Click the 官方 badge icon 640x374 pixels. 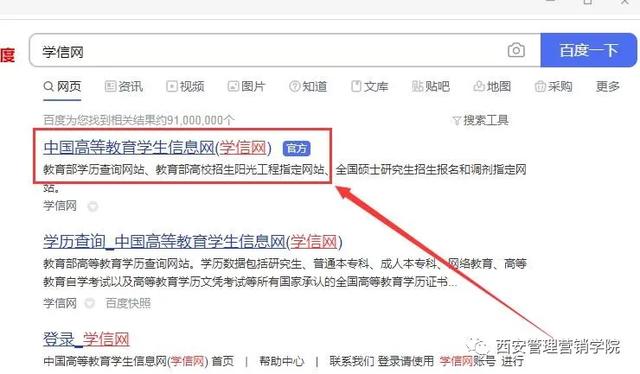coord(297,149)
